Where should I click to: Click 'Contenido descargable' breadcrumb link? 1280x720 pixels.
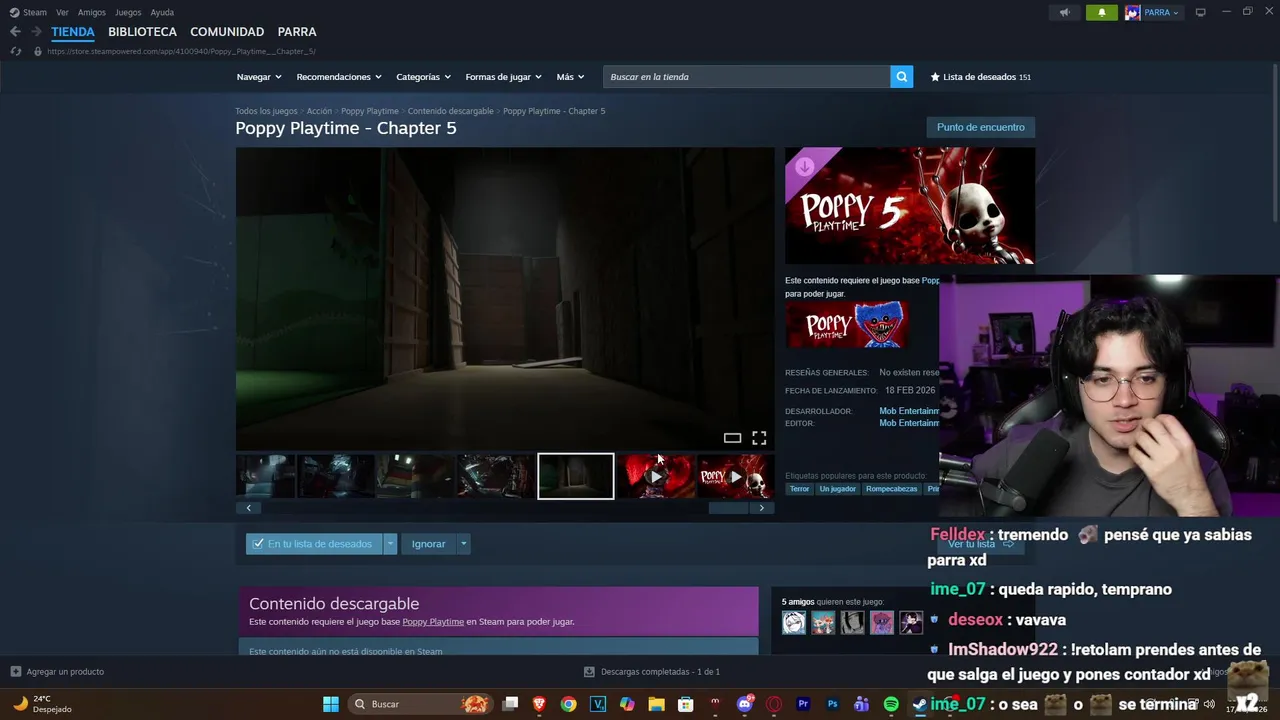[x=450, y=111]
